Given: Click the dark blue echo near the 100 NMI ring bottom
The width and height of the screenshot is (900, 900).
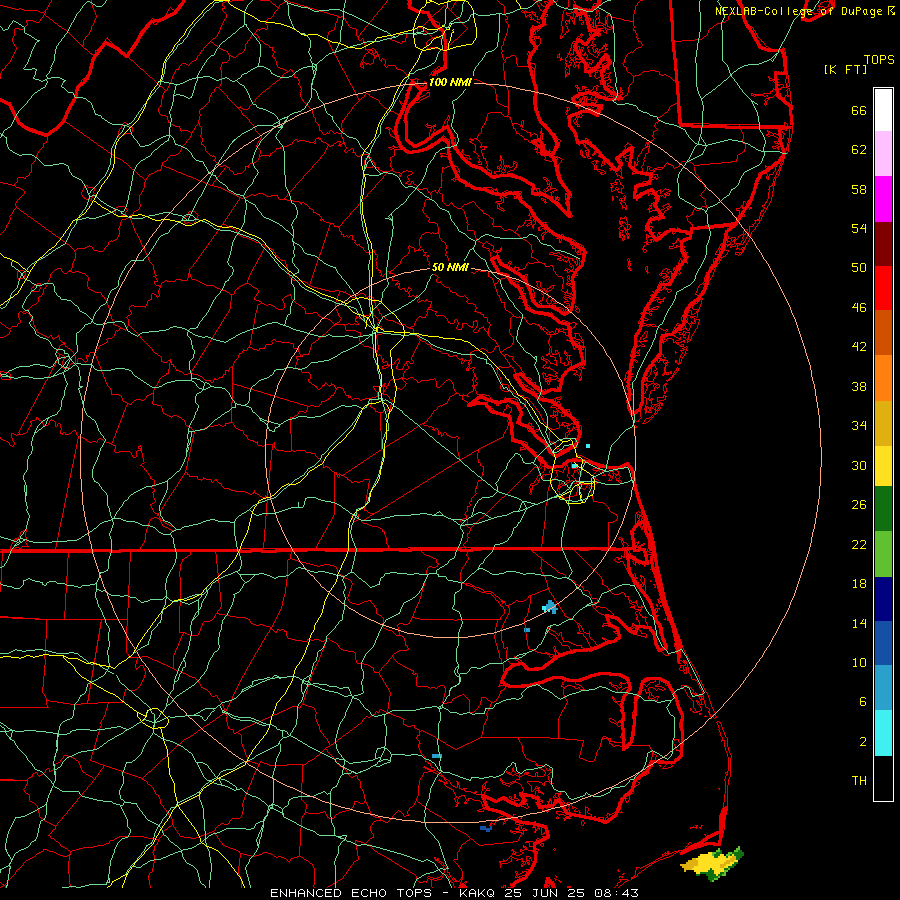Looking at the screenshot, I should tap(486, 828).
